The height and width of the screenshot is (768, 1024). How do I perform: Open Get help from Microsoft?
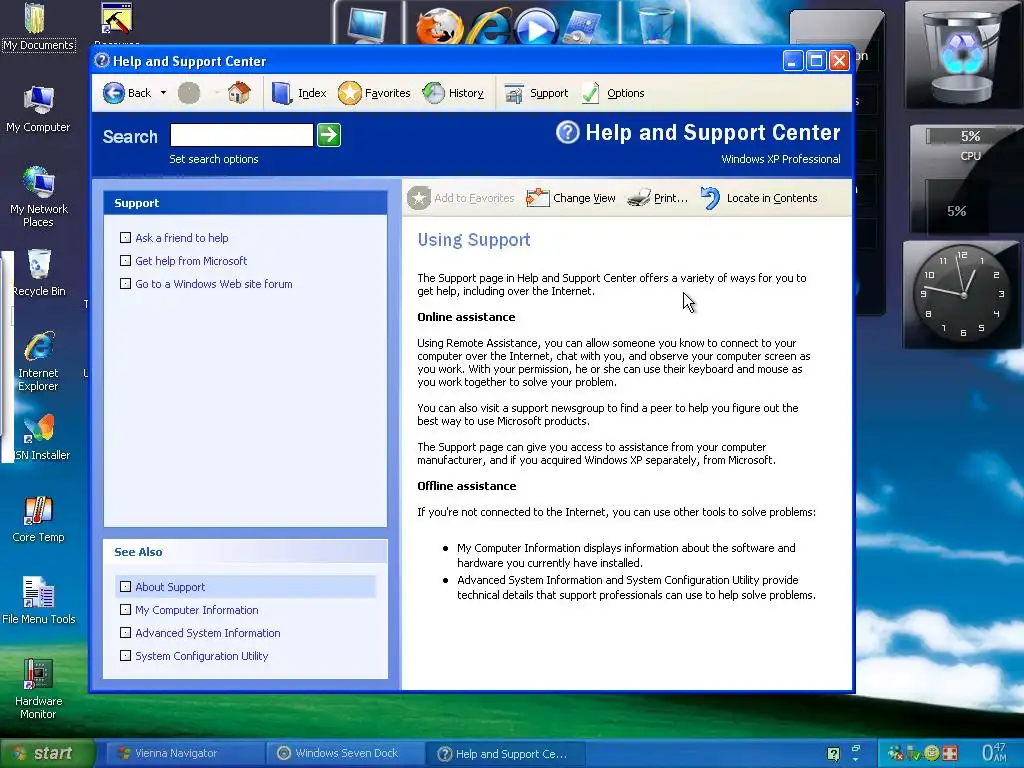[191, 261]
